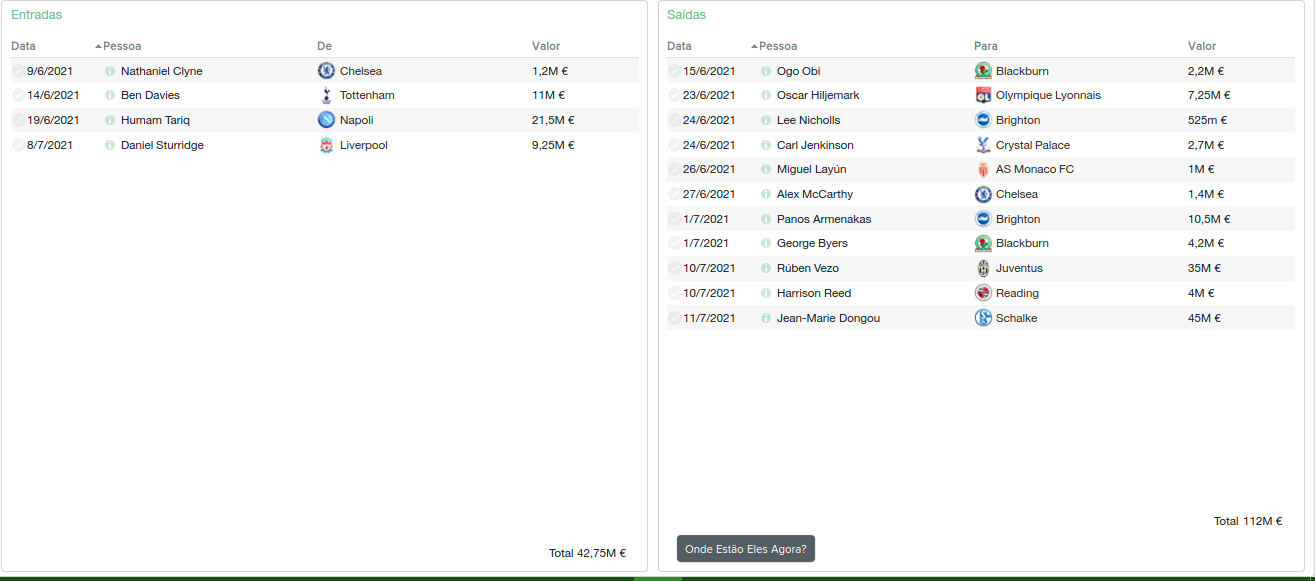The width and height of the screenshot is (1315, 581).
Task: Click Blackburn badge in Ogo Obi row
Action: point(983,71)
